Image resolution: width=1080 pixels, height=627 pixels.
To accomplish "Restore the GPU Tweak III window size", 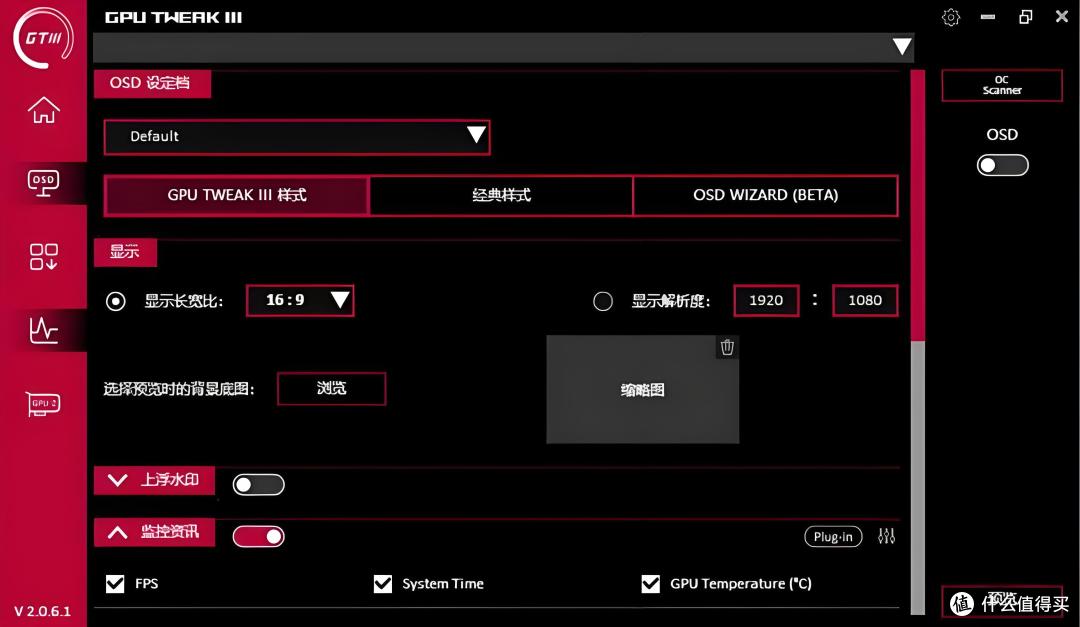I will coord(1026,17).
